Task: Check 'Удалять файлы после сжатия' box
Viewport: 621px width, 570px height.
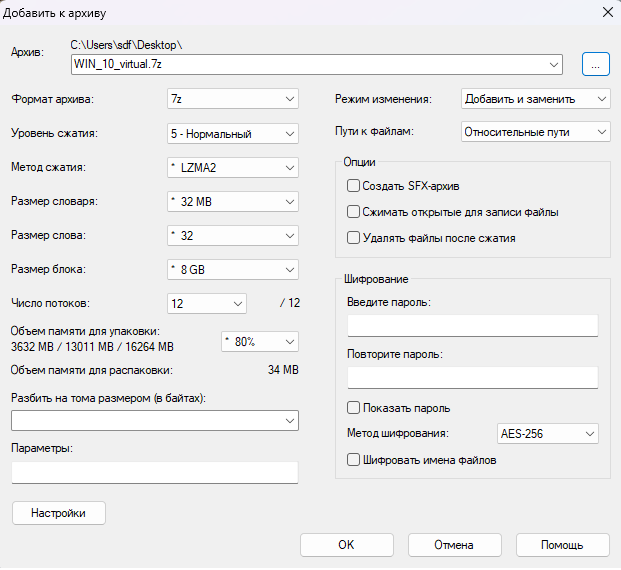Action: (x=353, y=238)
